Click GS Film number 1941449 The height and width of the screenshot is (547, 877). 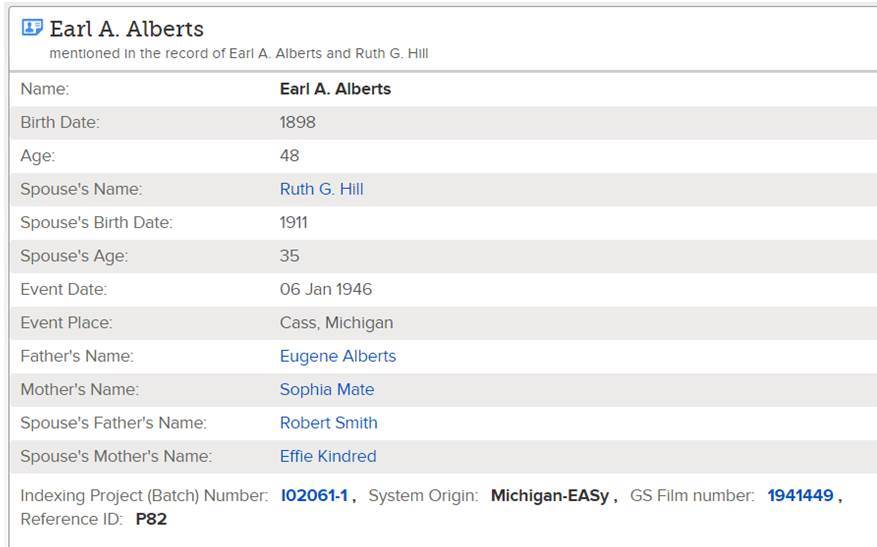(800, 495)
